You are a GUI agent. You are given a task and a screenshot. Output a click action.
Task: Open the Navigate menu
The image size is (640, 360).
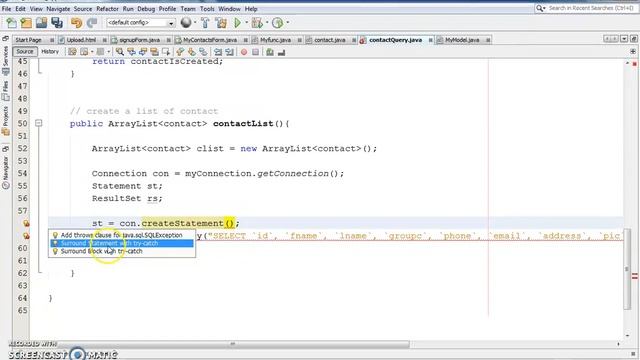58,9
